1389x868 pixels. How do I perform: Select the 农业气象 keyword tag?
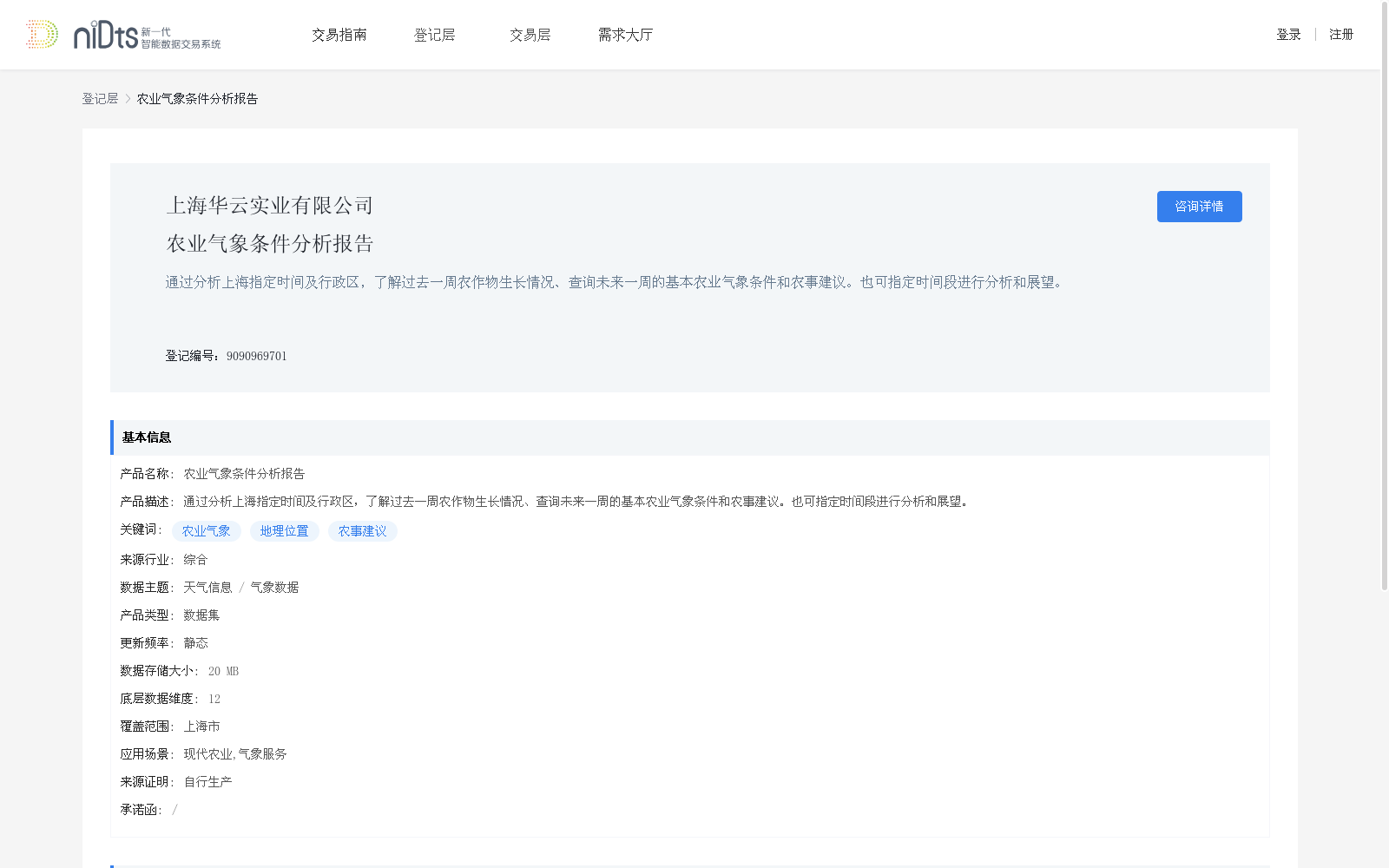207,531
